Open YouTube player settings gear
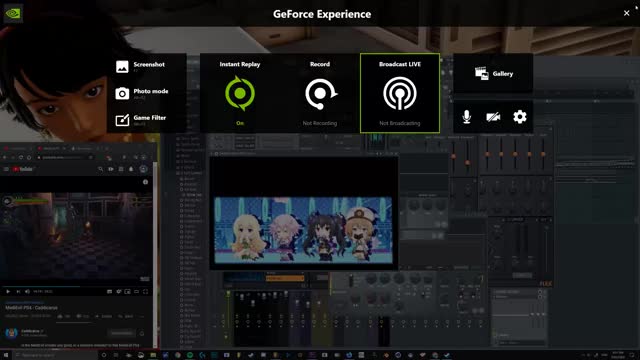640x360 pixels. pyautogui.click(x=118, y=291)
